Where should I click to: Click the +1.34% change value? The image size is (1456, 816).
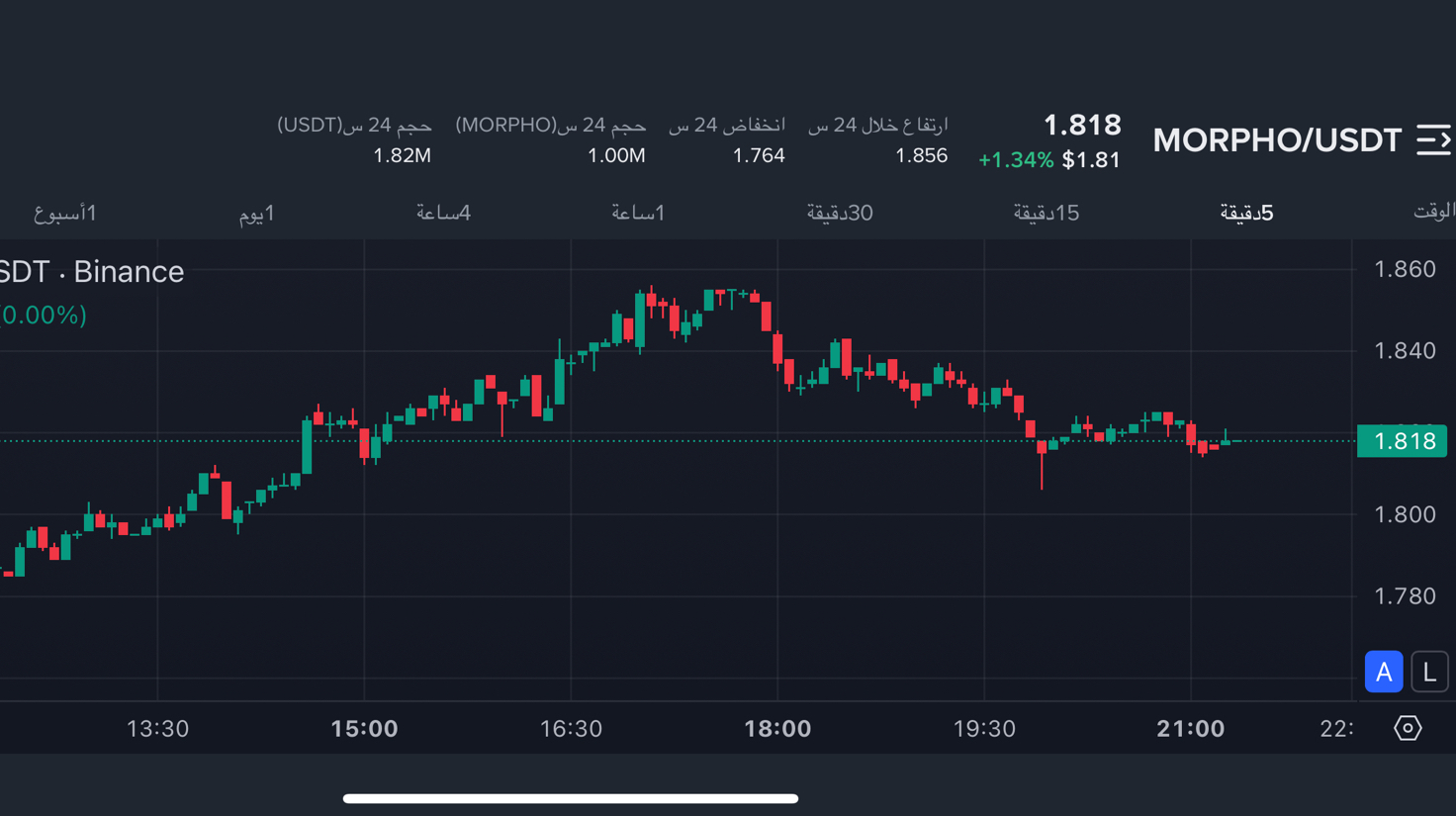click(x=1016, y=160)
